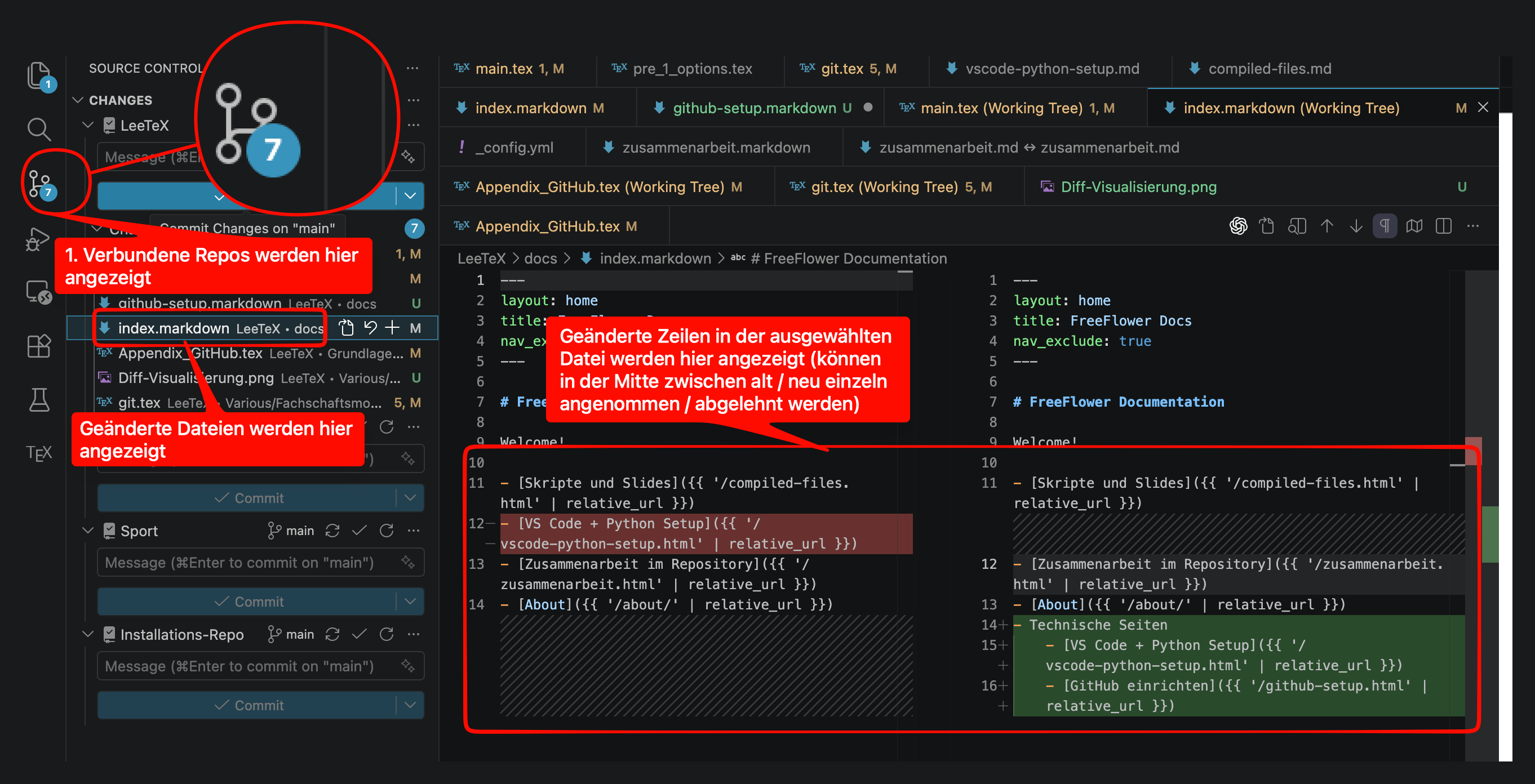Open the Search view in activity bar
This screenshot has width=1535, height=784.
tap(39, 128)
